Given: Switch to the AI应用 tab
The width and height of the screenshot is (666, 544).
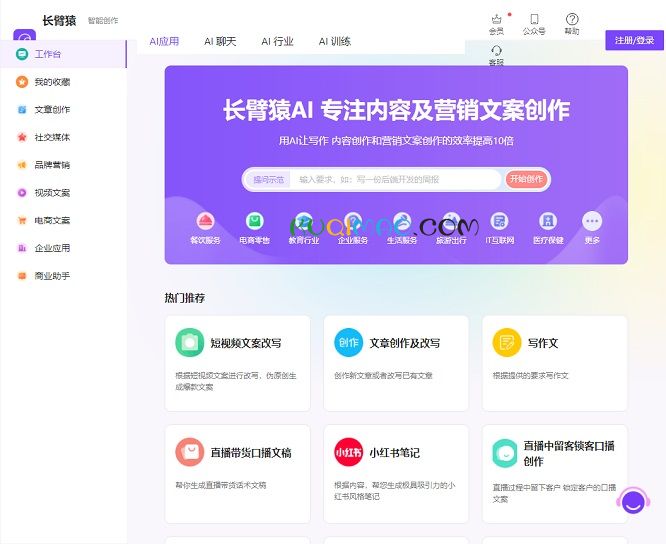Looking at the screenshot, I should 164,42.
